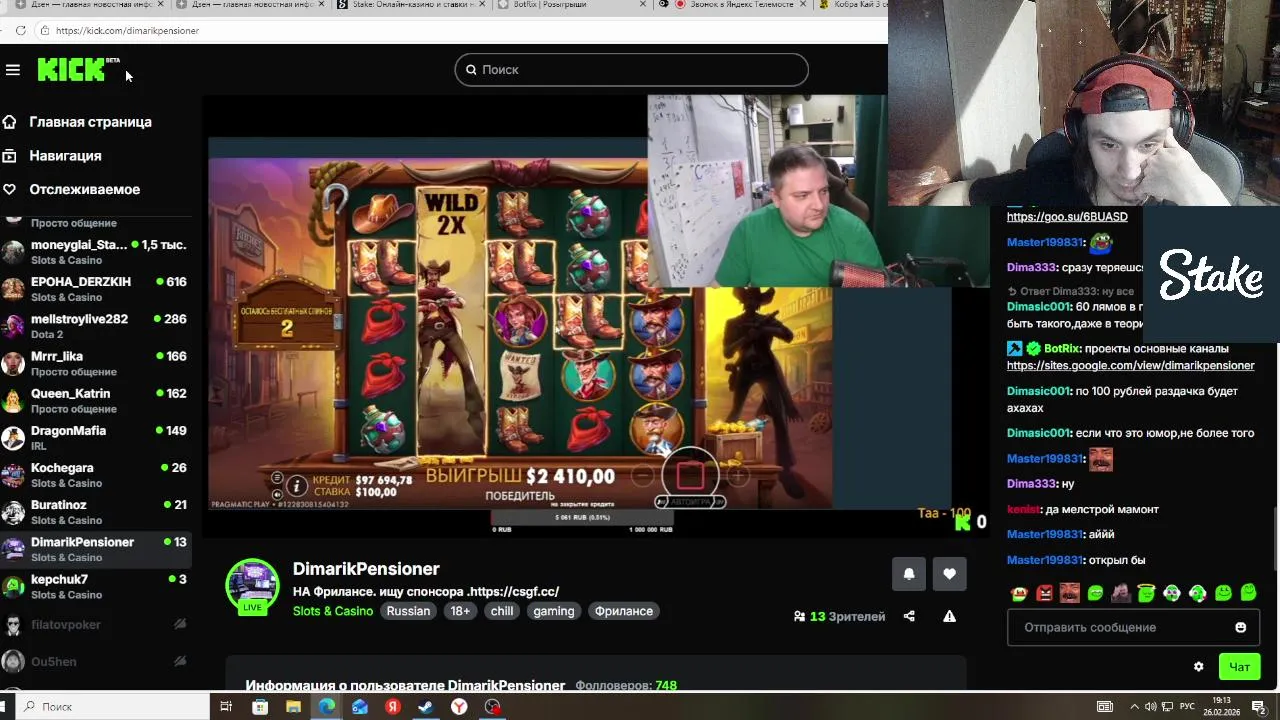
Task: Open the Kick hamburger menu
Action: pos(13,70)
